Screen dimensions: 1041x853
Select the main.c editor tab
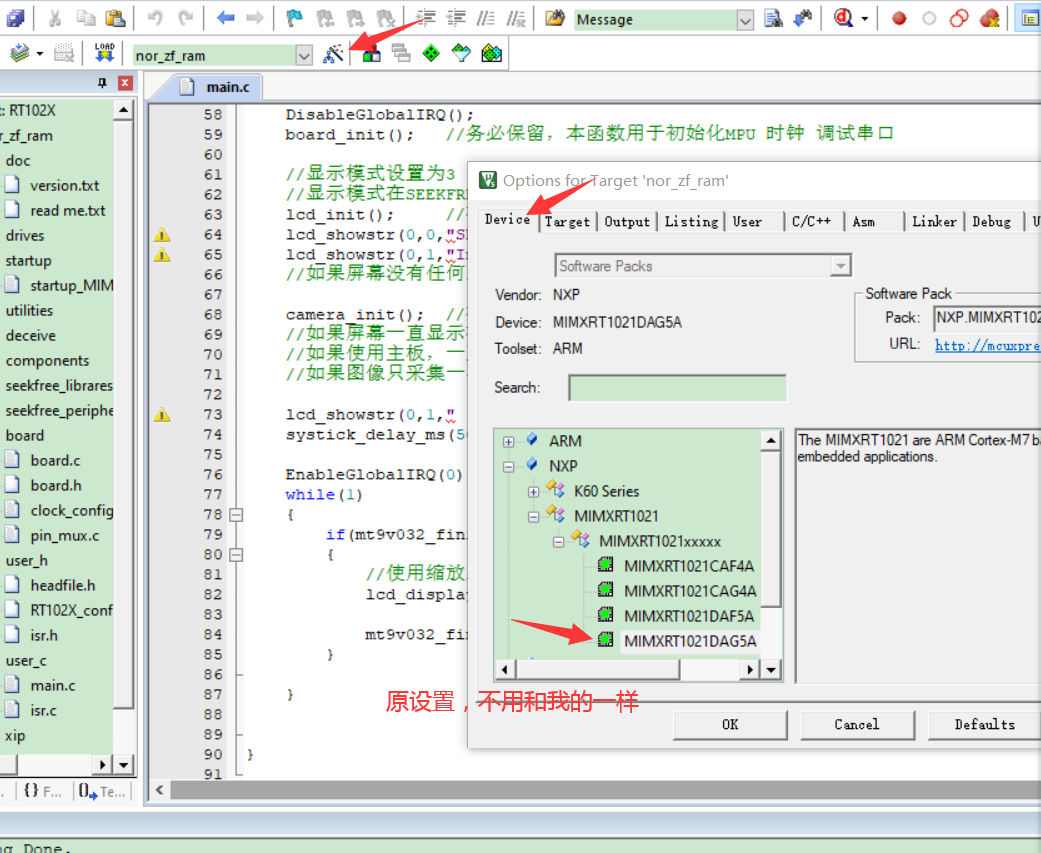(225, 87)
